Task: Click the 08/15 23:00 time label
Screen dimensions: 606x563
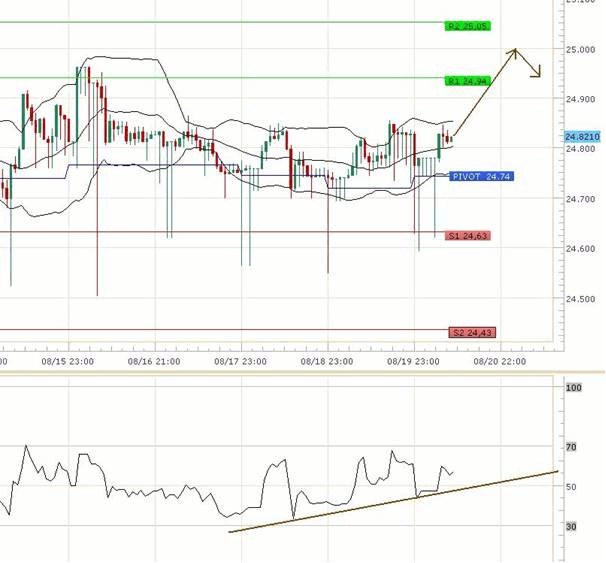Action: point(68,362)
